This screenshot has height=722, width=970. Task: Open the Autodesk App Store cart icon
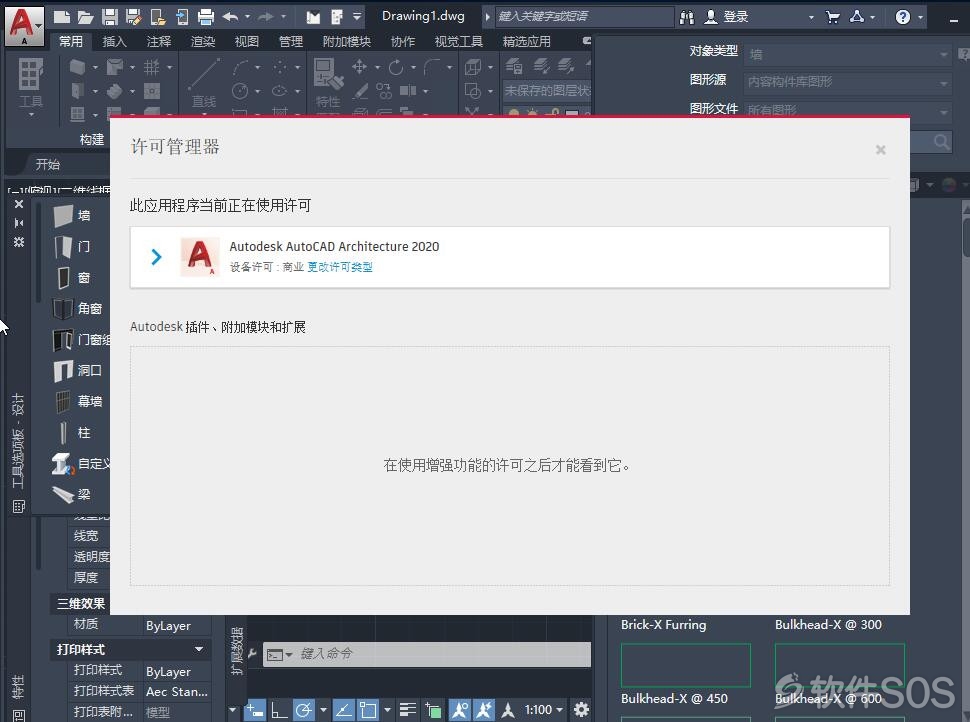(833, 17)
